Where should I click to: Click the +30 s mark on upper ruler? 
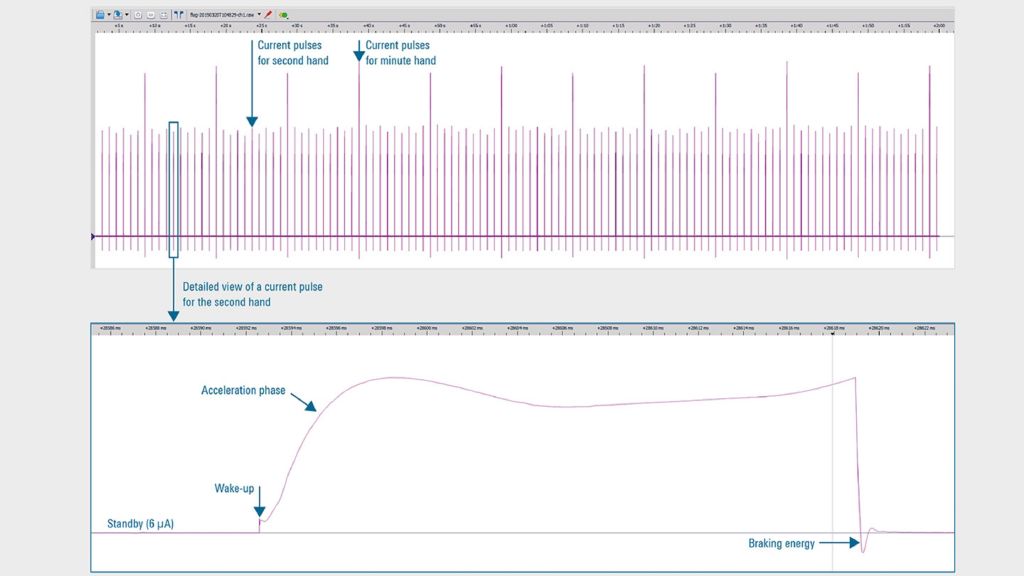tap(297, 26)
